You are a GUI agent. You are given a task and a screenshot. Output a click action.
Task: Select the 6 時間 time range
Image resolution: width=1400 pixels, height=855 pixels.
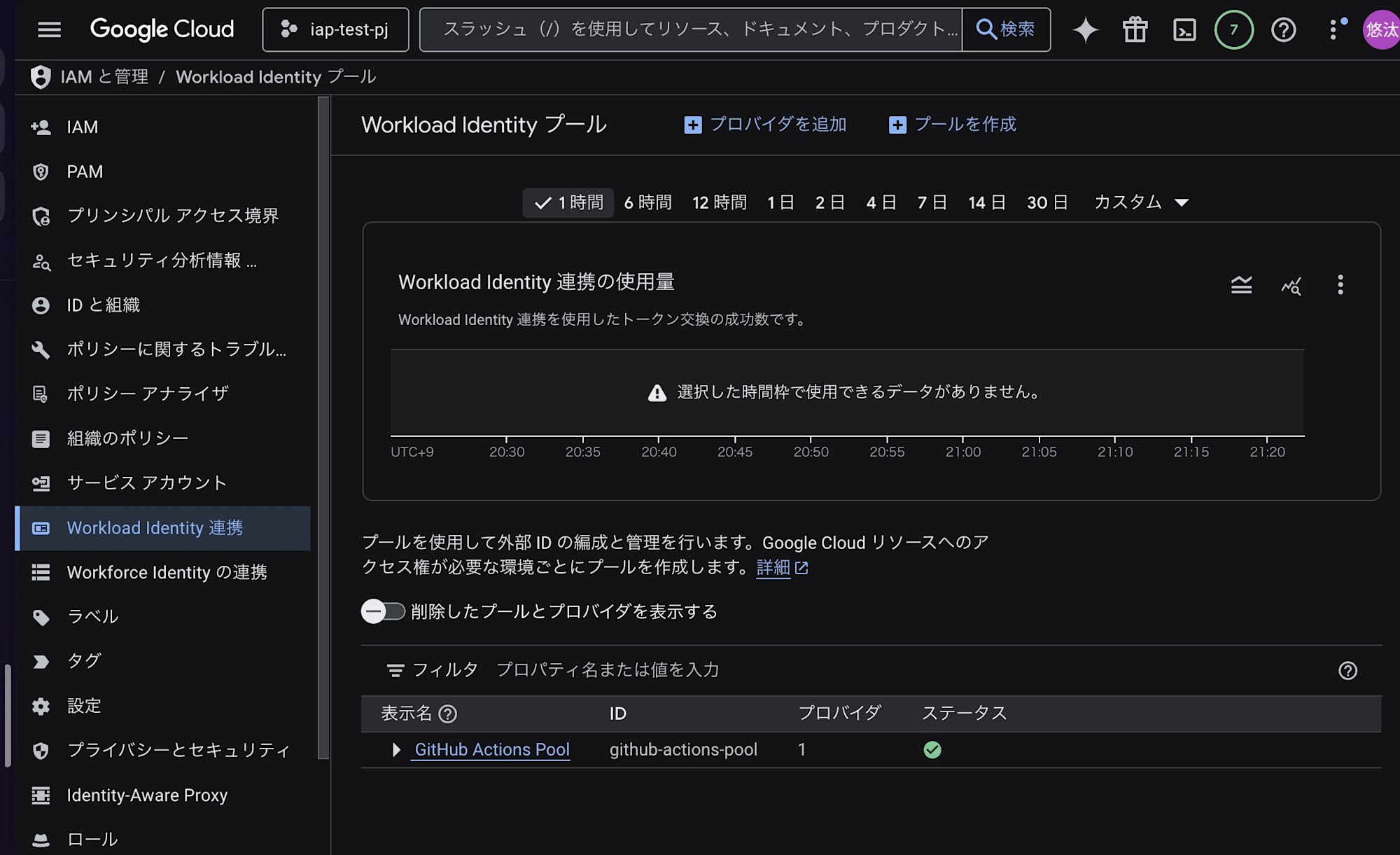click(647, 202)
